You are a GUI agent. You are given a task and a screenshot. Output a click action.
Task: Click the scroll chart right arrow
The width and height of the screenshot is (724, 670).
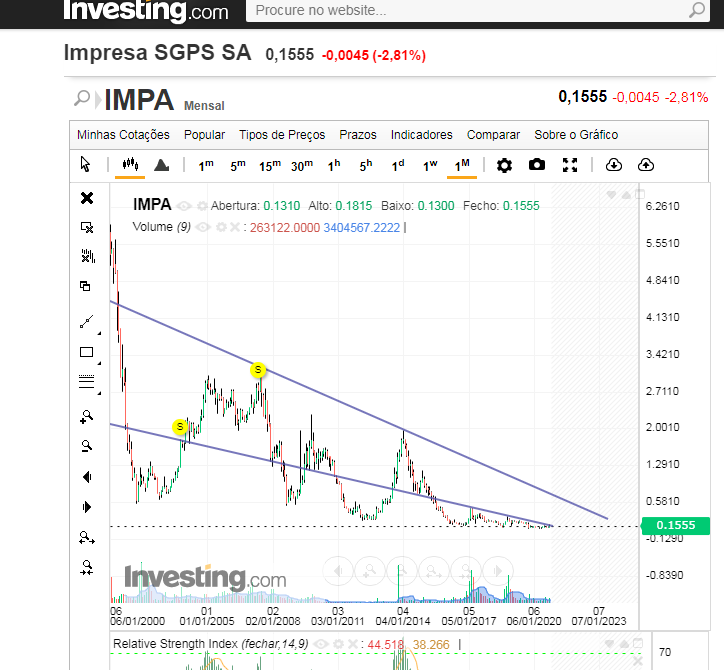[x=87, y=507]
